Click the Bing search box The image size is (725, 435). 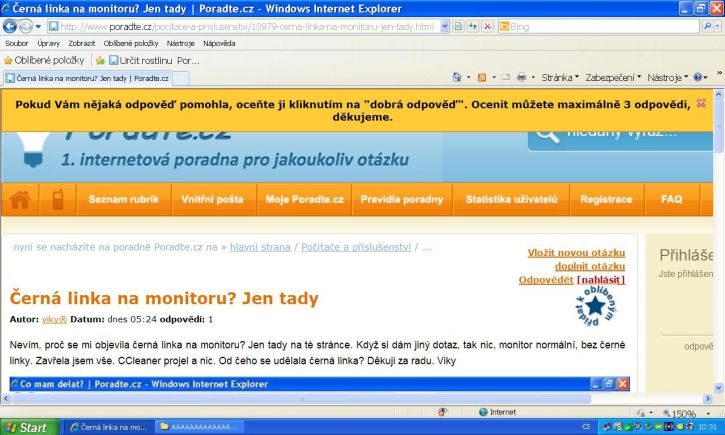(599, 27)
